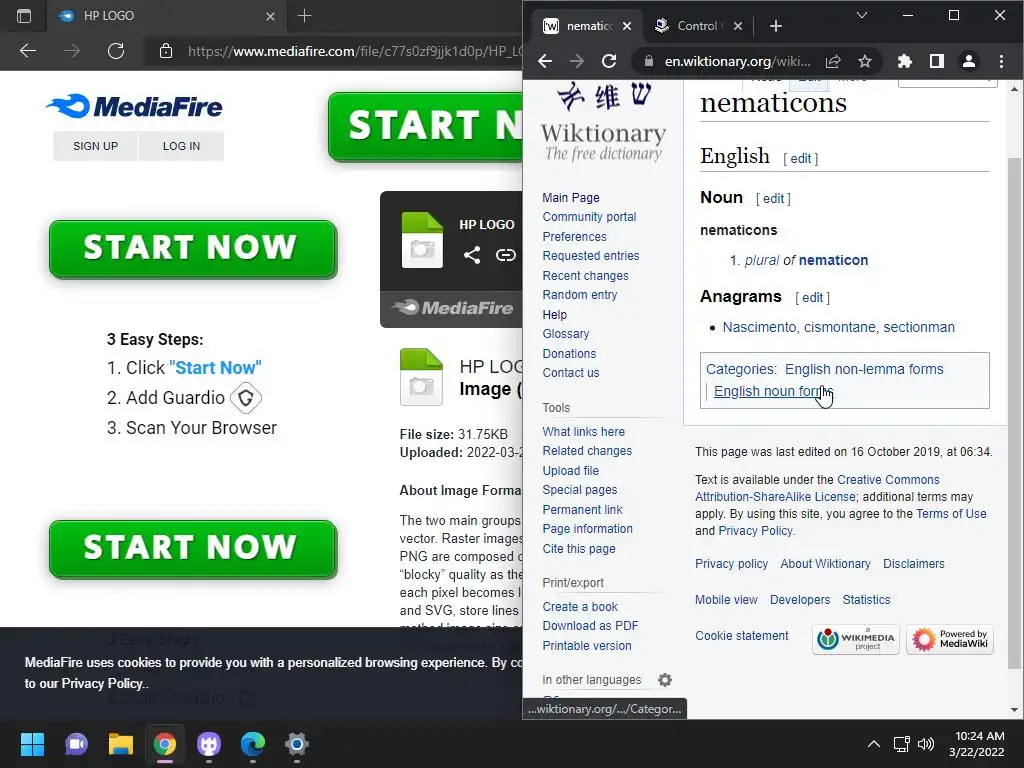This screenshot has width=1024, height=768.
Task: Open Chrome profile avatar icon
Action: 968,61
